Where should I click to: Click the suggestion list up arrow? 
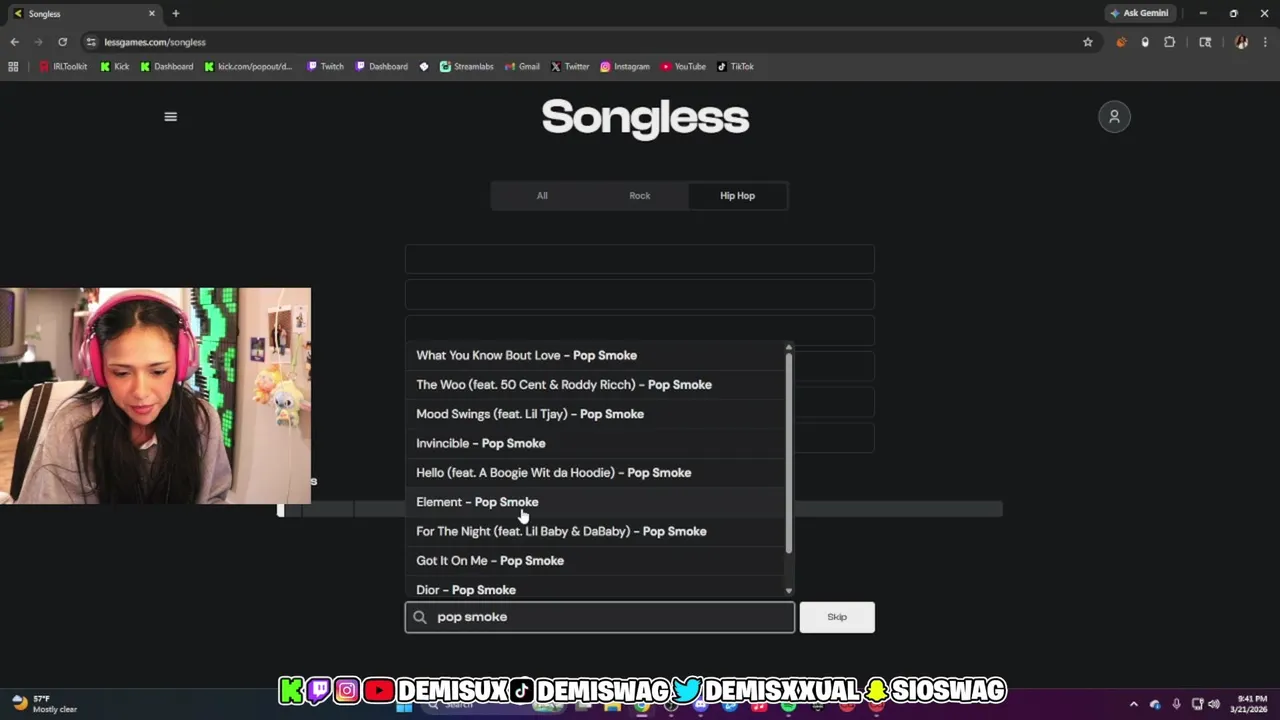tap(789, 347)
